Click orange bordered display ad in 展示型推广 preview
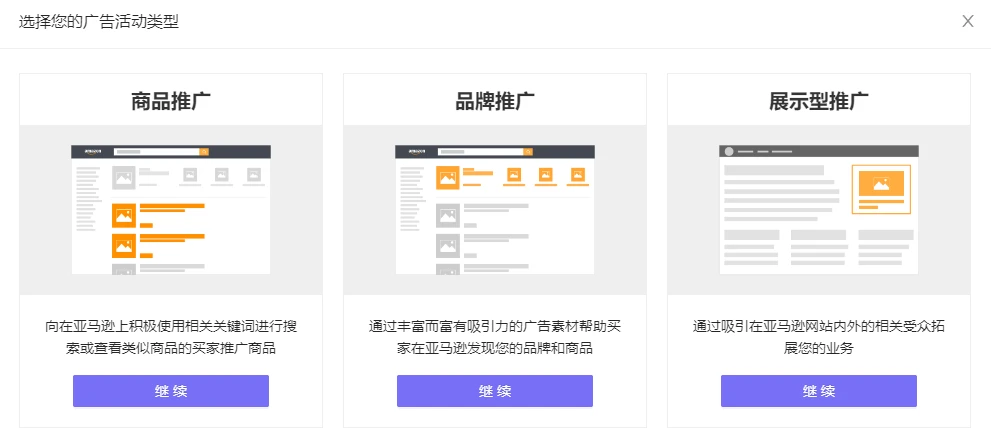991x447 pixels. pos(881,189)
